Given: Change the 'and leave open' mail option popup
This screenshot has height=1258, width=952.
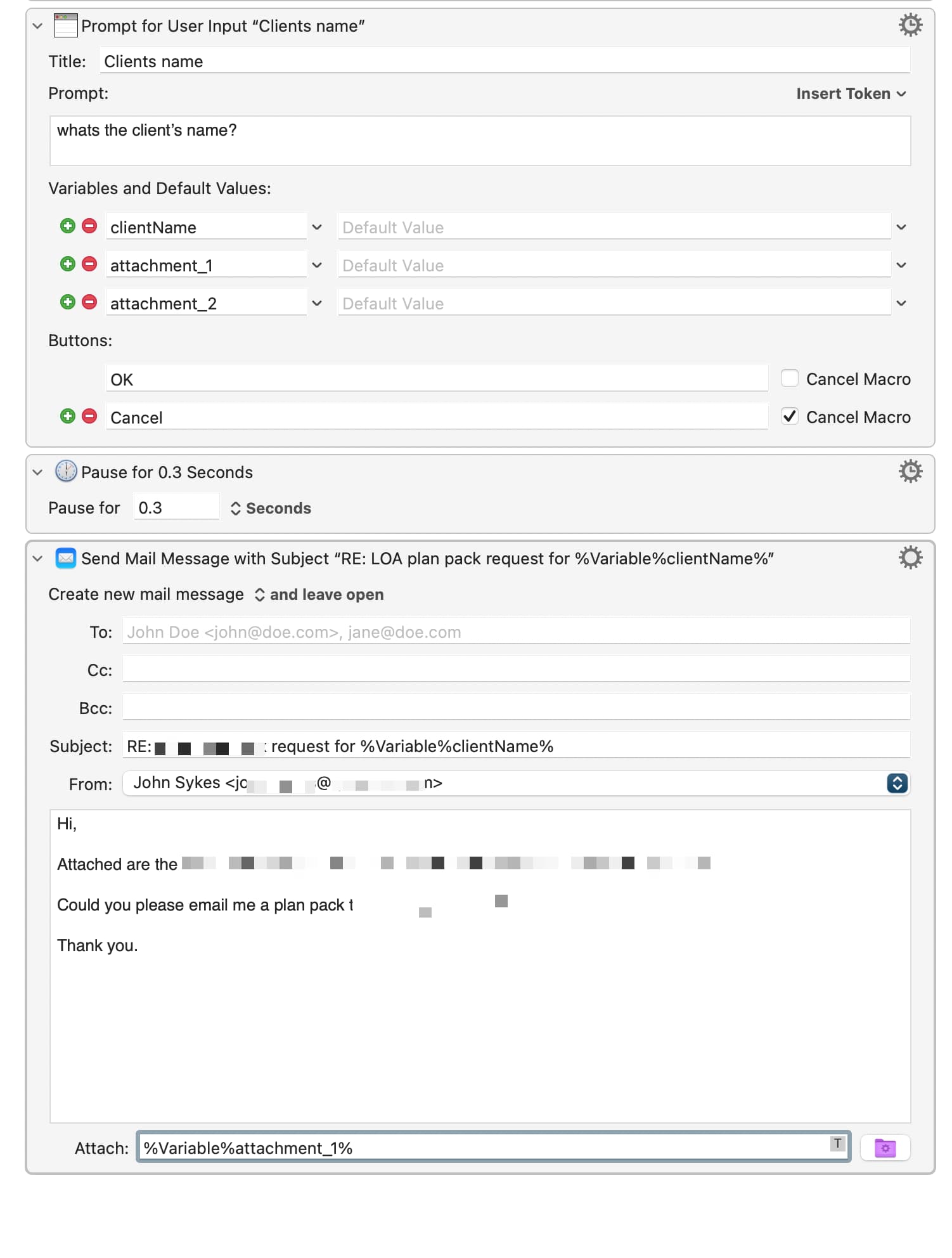Looking at the screenshot, I should click(x=319, y=595).
